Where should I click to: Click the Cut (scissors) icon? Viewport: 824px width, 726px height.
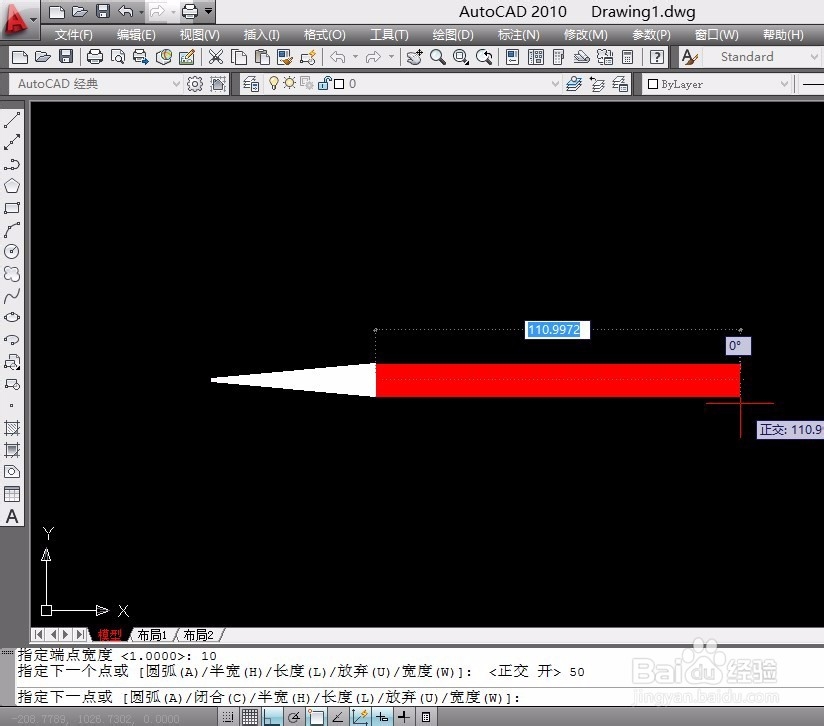click(215, 57)
